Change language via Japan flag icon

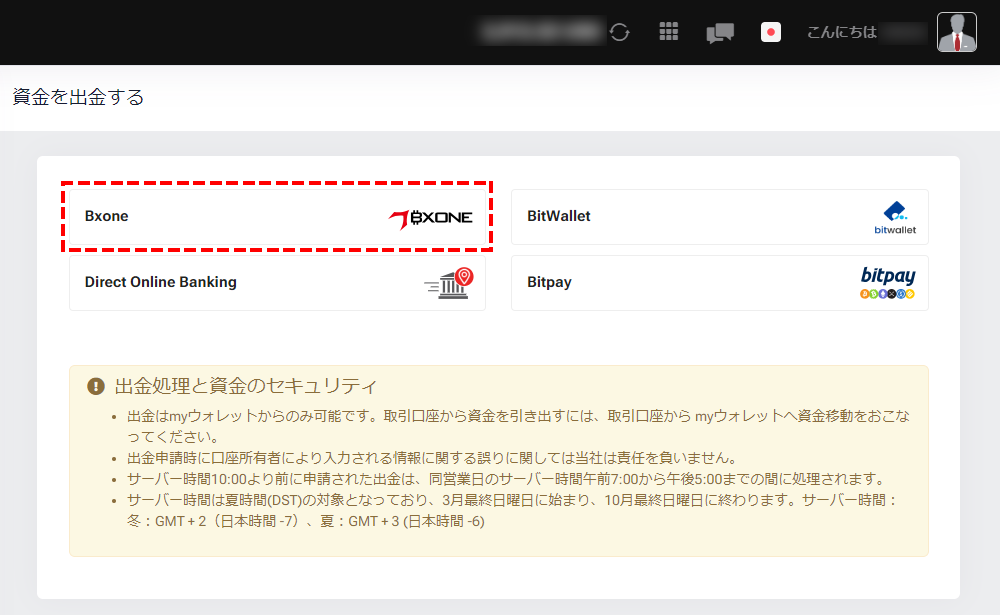click(x=770, y=32)
